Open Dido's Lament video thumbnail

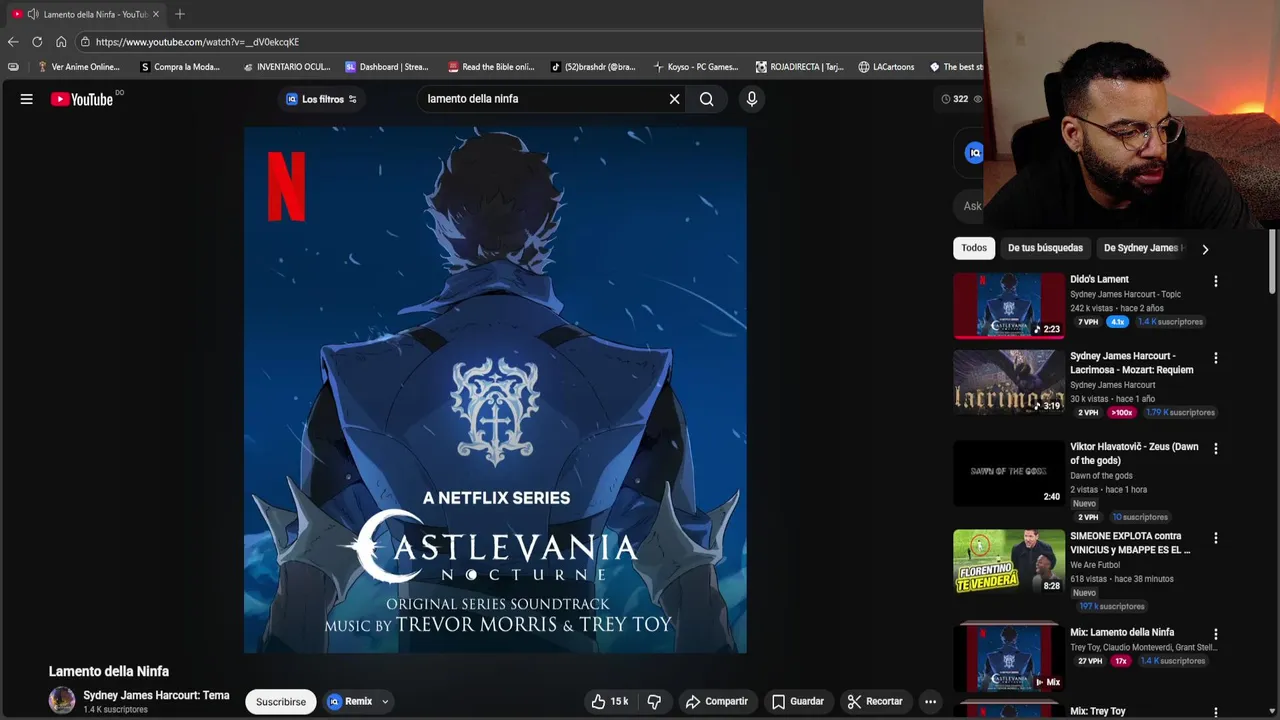(1008, 305)
